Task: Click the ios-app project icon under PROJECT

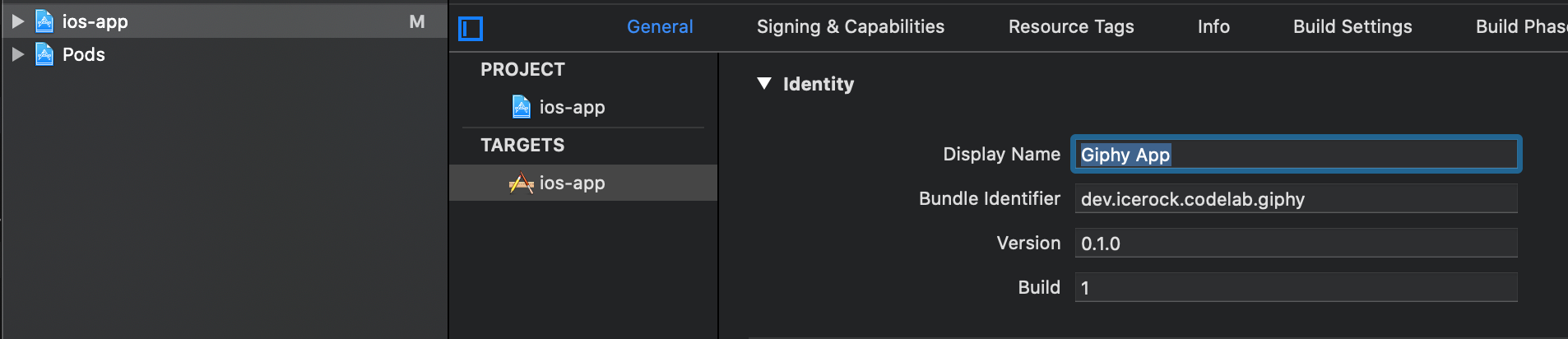Action: pos(522,107)
